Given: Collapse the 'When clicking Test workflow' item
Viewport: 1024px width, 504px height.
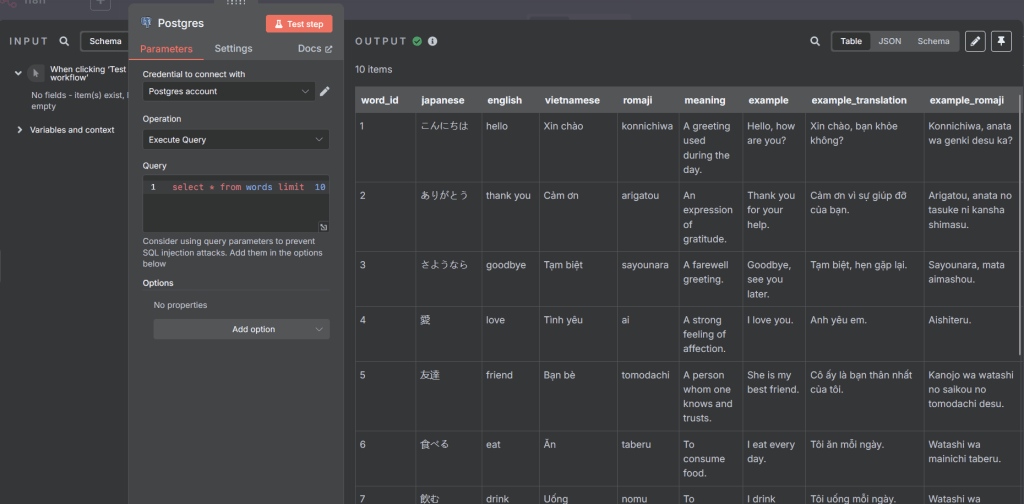Looking at the screenshot, I should [18, 73].
